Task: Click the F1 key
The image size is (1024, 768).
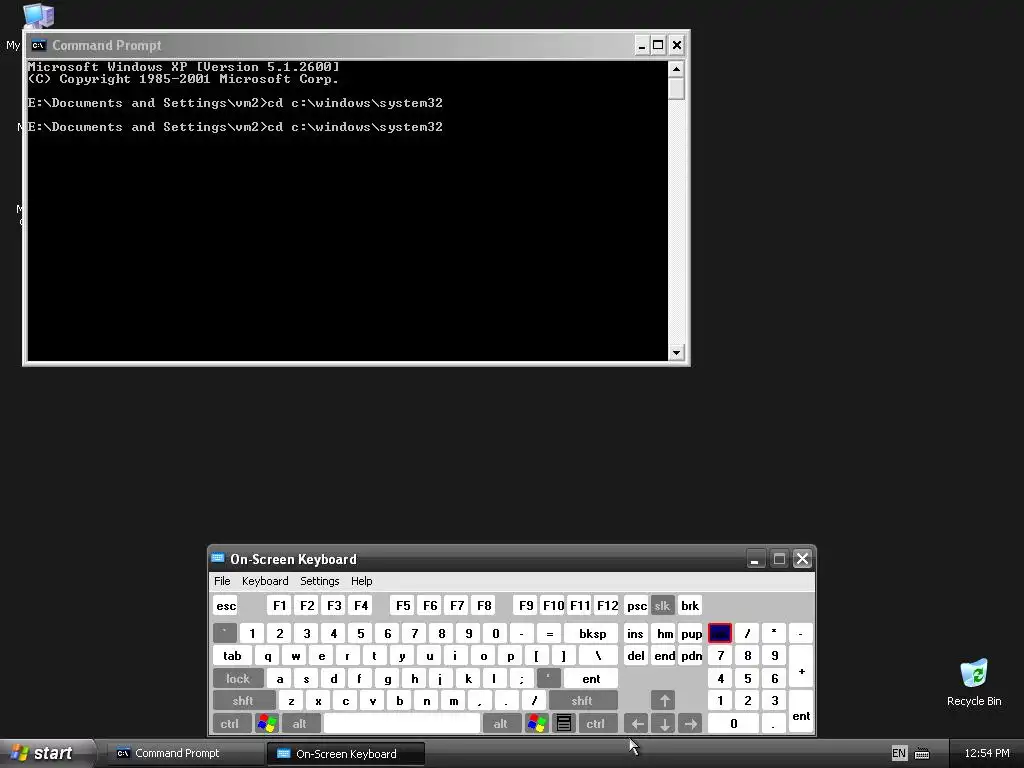Action: click(x=280, y=606)
